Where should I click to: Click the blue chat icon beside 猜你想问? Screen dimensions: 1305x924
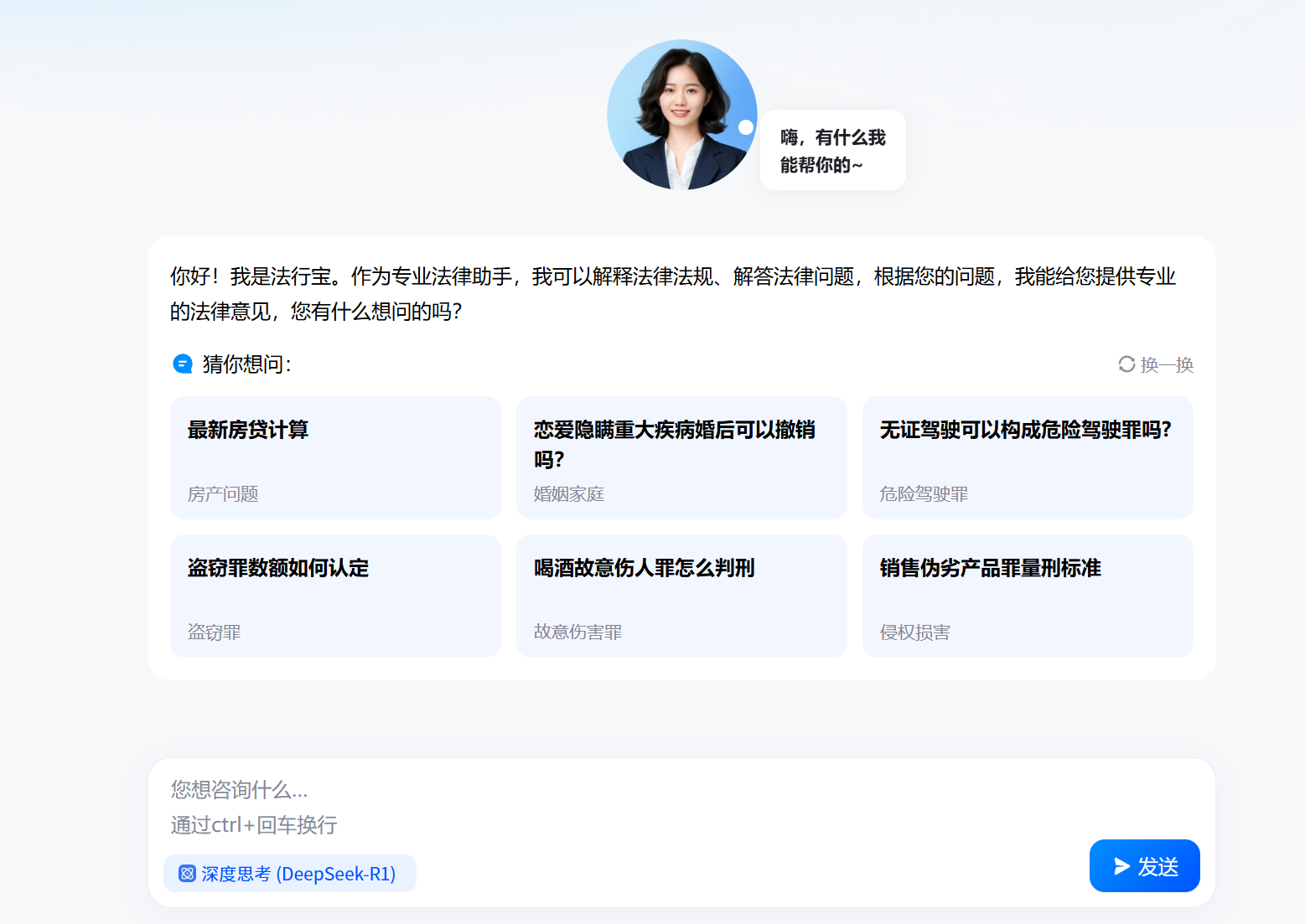(x=182, y=364)
